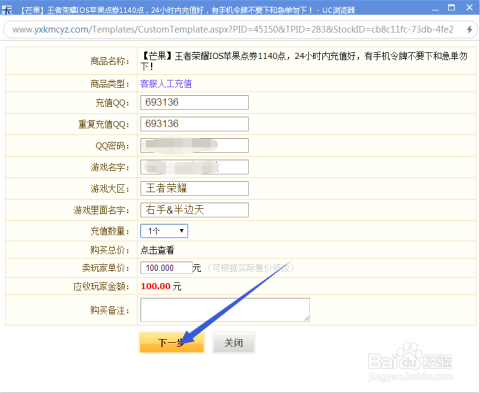Click the 重复充值QQ input field

point(194,124)
